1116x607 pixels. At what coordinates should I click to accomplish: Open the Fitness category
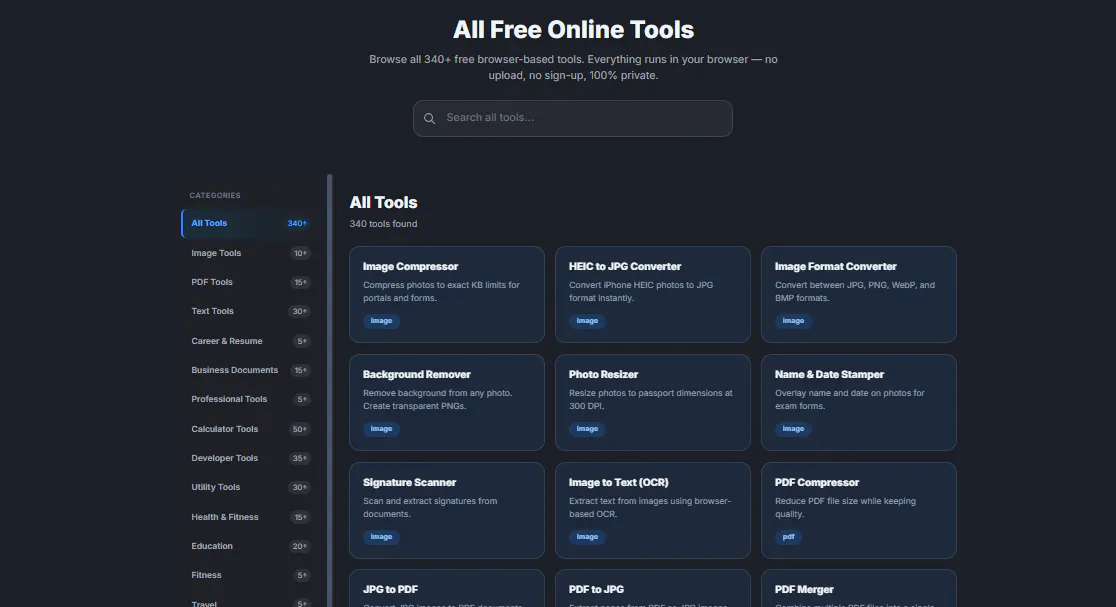[x=247, y=575]
